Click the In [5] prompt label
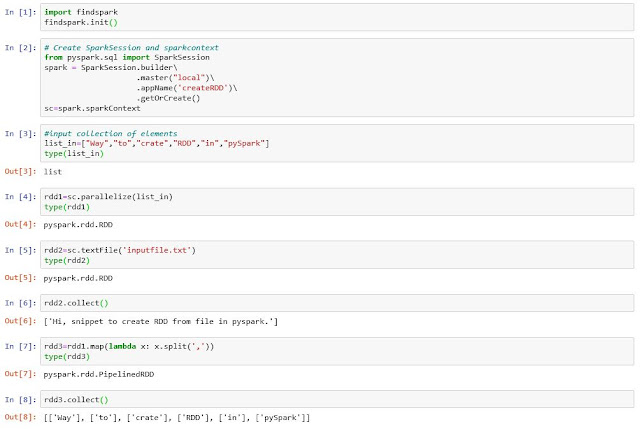 (20, 250)
